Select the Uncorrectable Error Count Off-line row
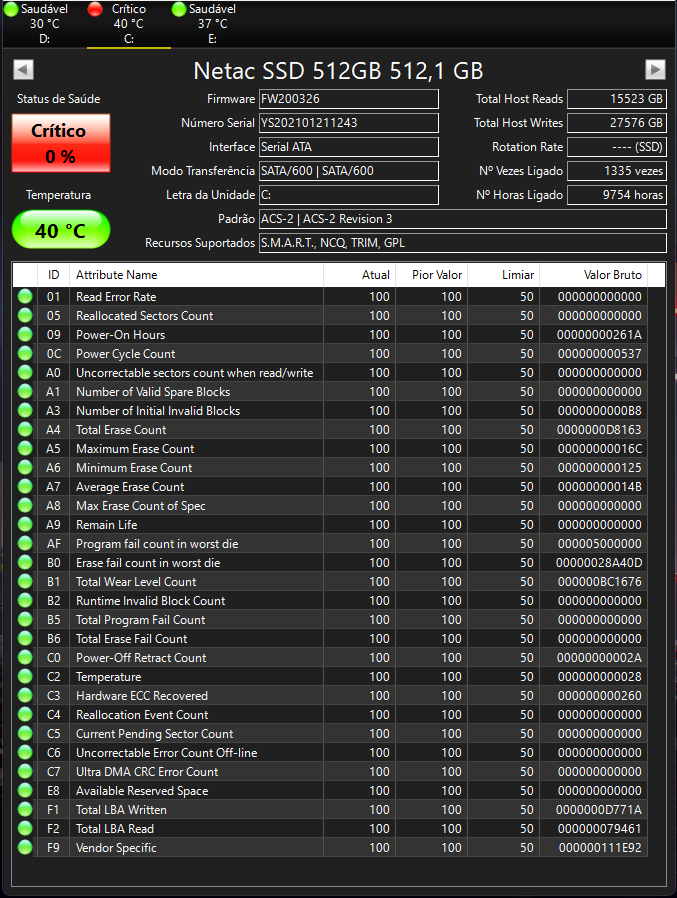The image size is (677, 898). pyautogui.click(x=330, y=753)
